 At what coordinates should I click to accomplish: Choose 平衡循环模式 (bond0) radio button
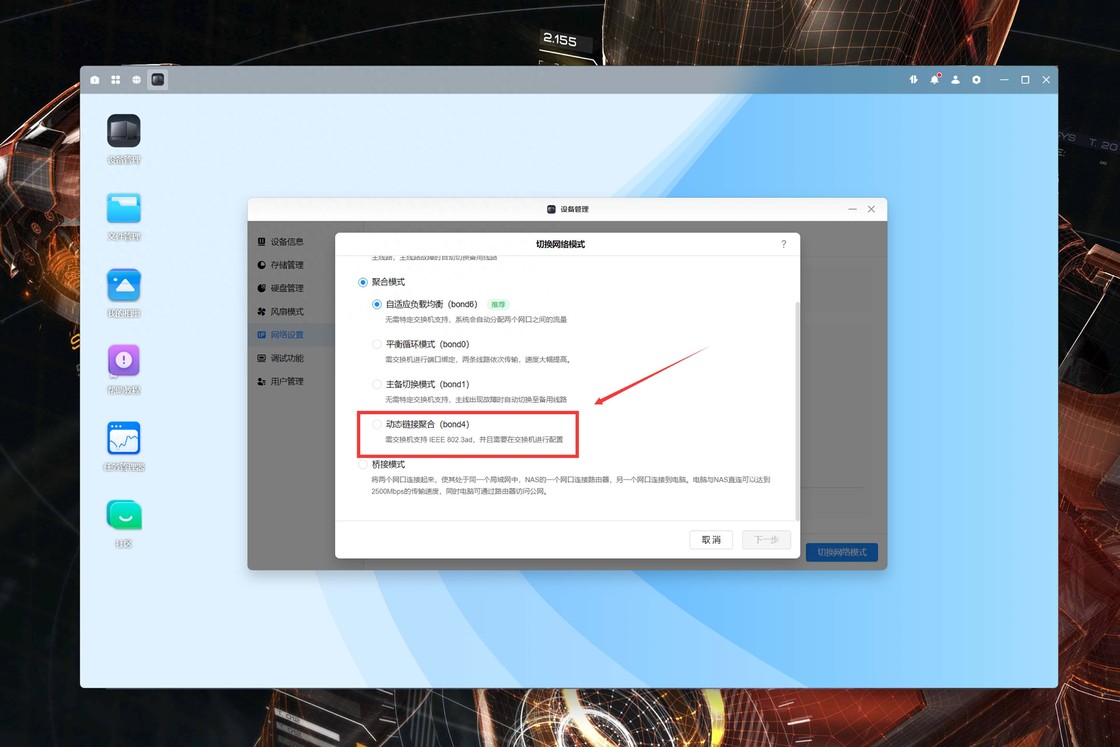coord(377,344)
